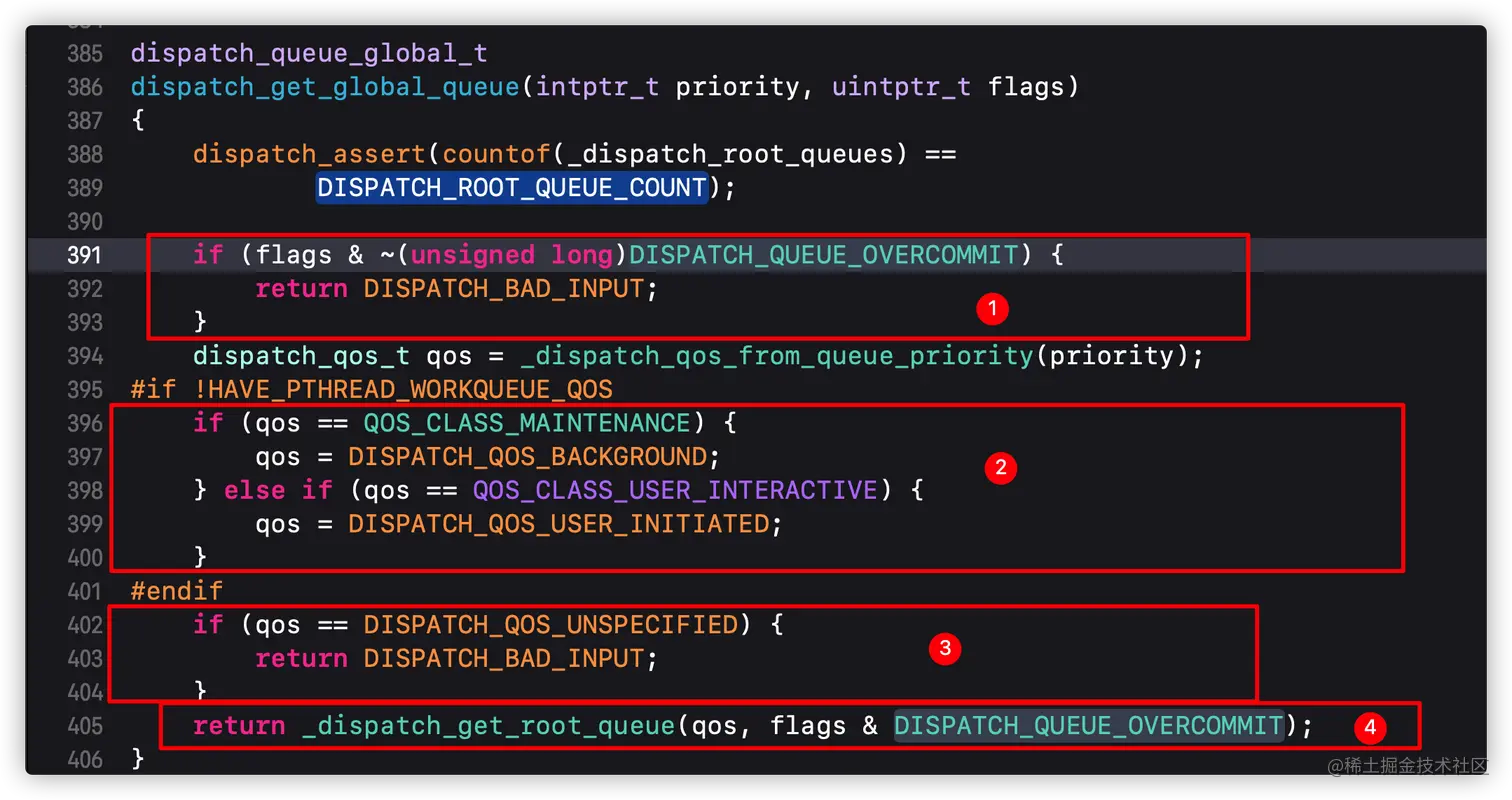
Task: Select the _dispatch_get_root_queue call
Action: pos(488,726)
